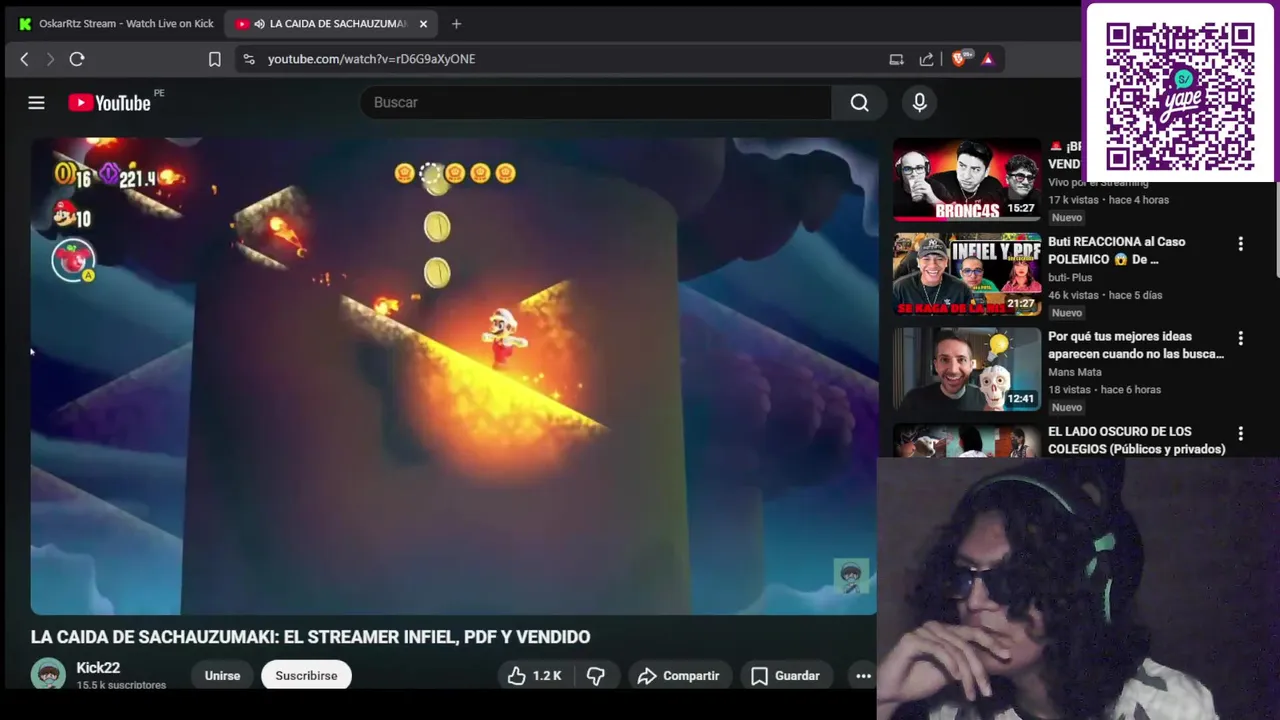Open the Kick22 channel name link
Image resolution: width=1280 pixels, height=720 pixels.
98,668
